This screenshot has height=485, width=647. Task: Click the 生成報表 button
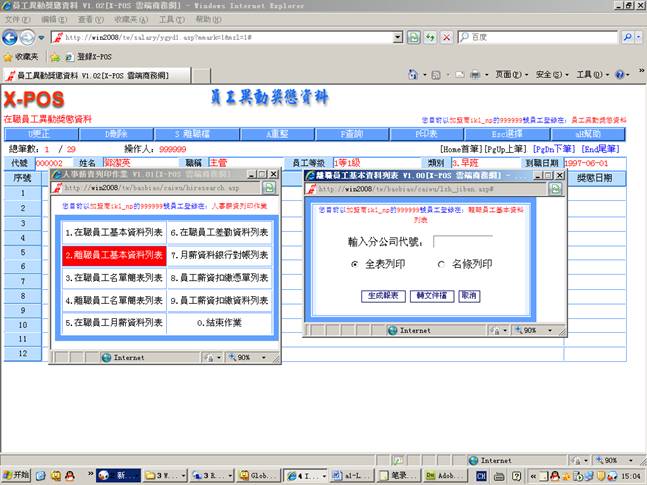point(381,296)
